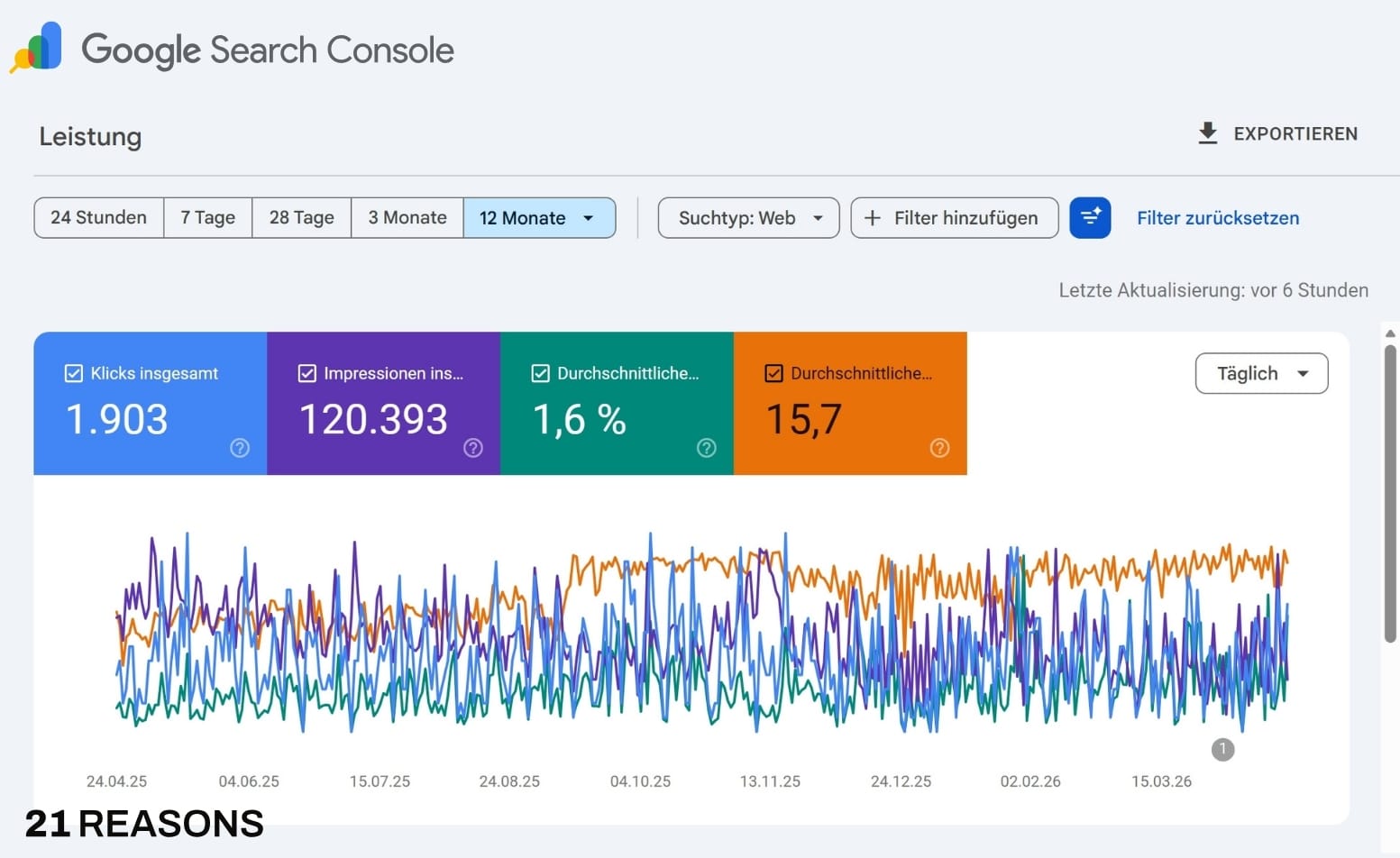Open the blue filter sparkle icon button
The width and height of the screenshot is (1400, 858).
[x=1090, y=218]
